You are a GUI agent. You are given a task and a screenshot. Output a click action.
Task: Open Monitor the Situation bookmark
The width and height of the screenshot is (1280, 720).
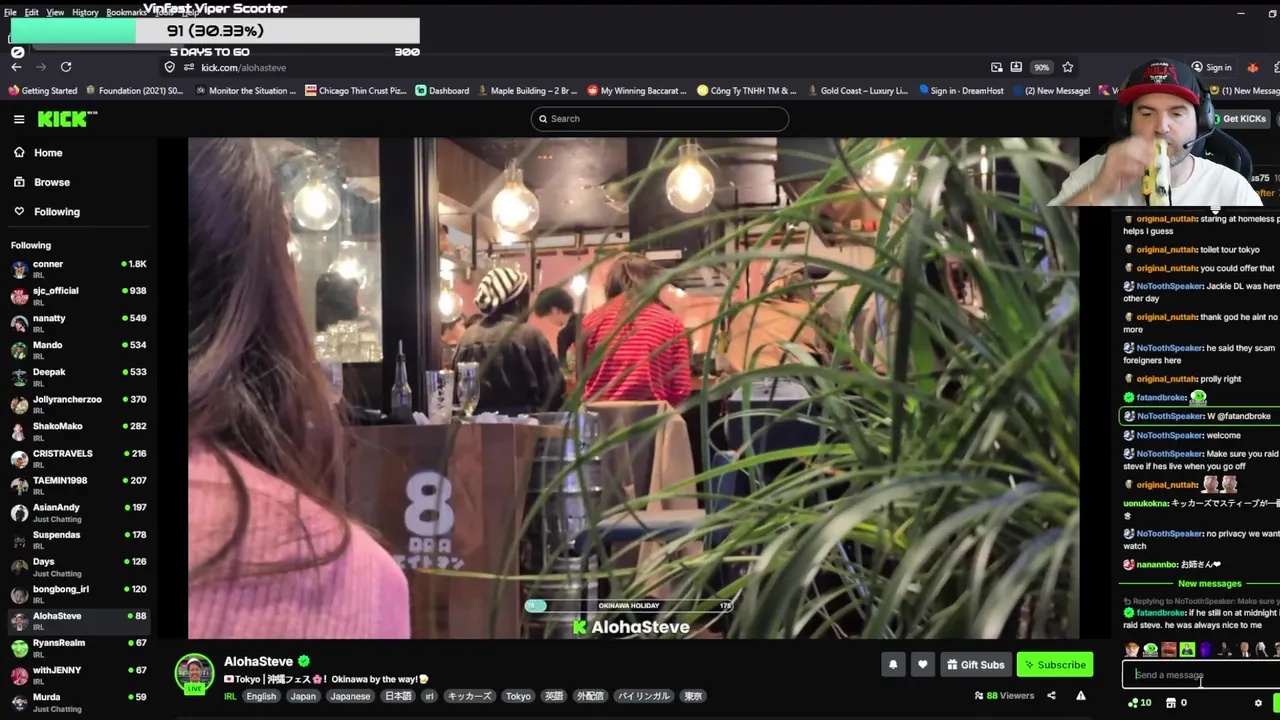(245, 91)
